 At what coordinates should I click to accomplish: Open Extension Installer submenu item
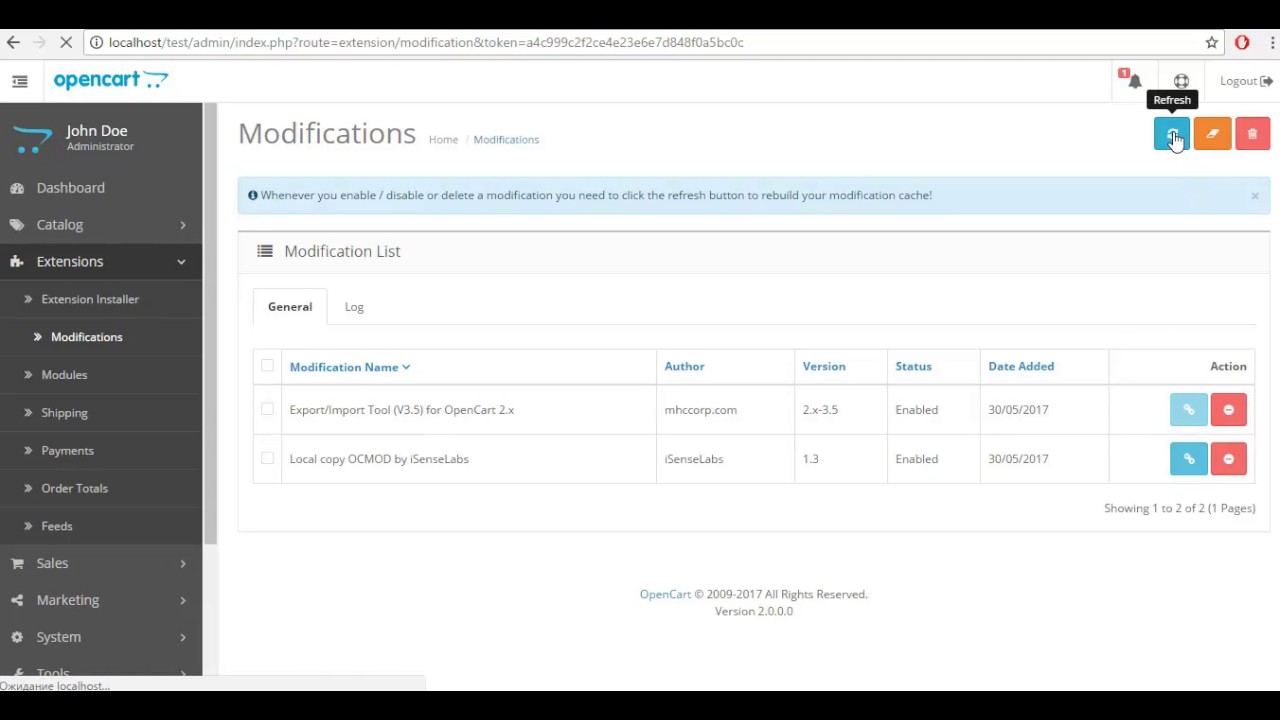pos(101,299)
